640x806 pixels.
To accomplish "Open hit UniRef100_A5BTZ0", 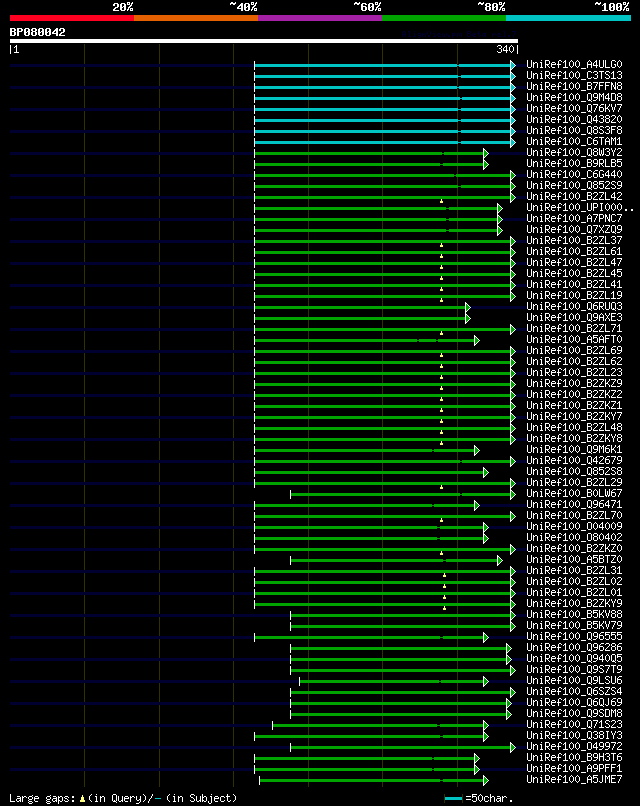I will pyautogui.click(x=574, y=559).
